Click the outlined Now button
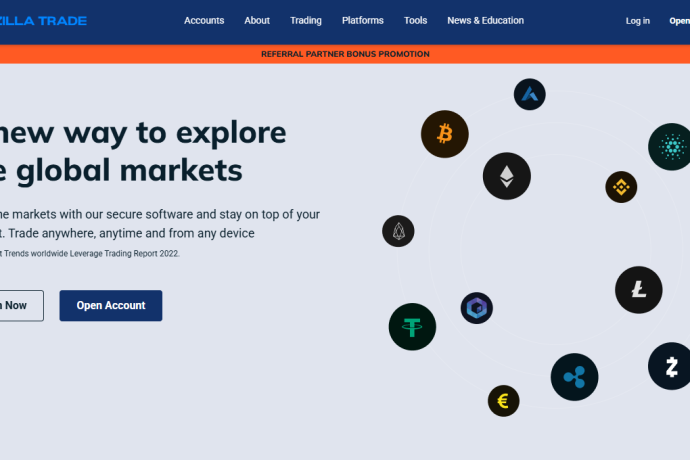The image size is (690, 460). 21,305
